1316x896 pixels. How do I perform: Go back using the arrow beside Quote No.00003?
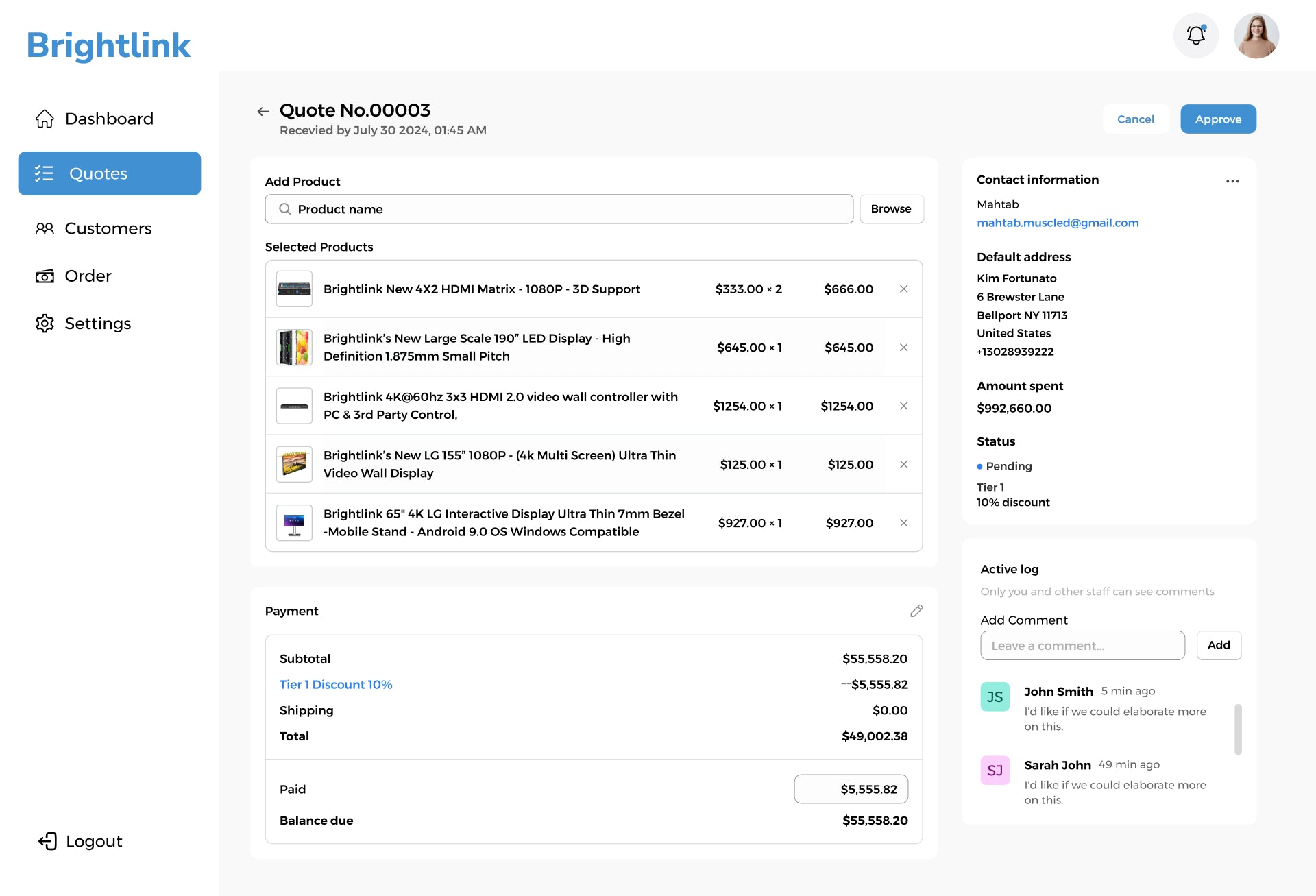(263, 112)
